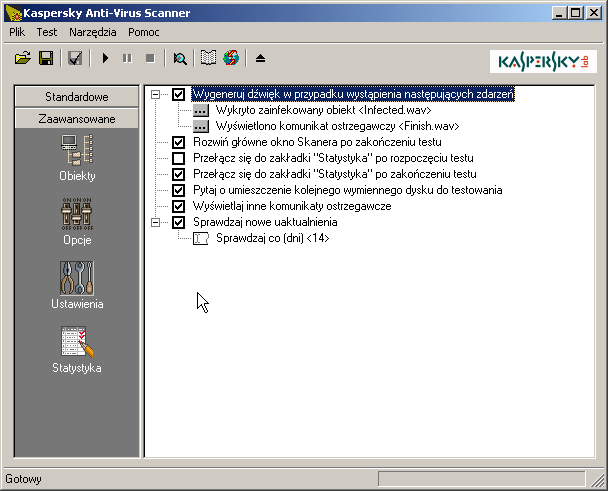Uncheck Rozwiń główne okno Skanera option

[x=178, y=142]
